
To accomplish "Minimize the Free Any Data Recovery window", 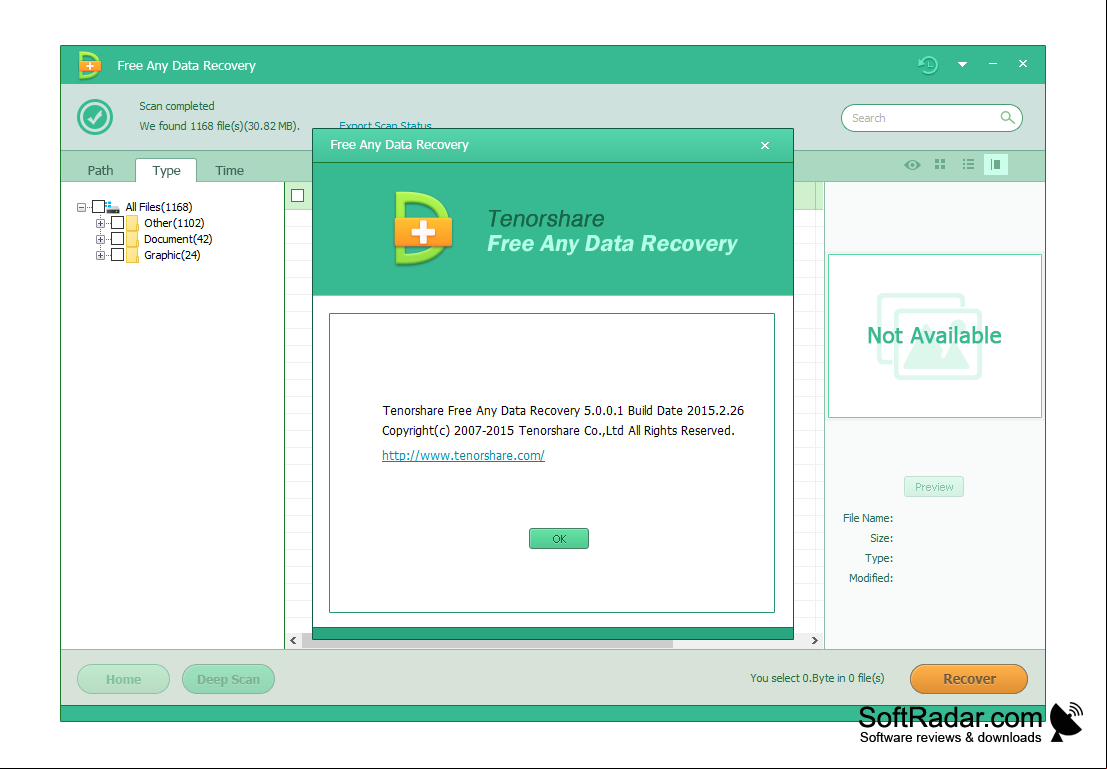I will [x=993, y=64].
